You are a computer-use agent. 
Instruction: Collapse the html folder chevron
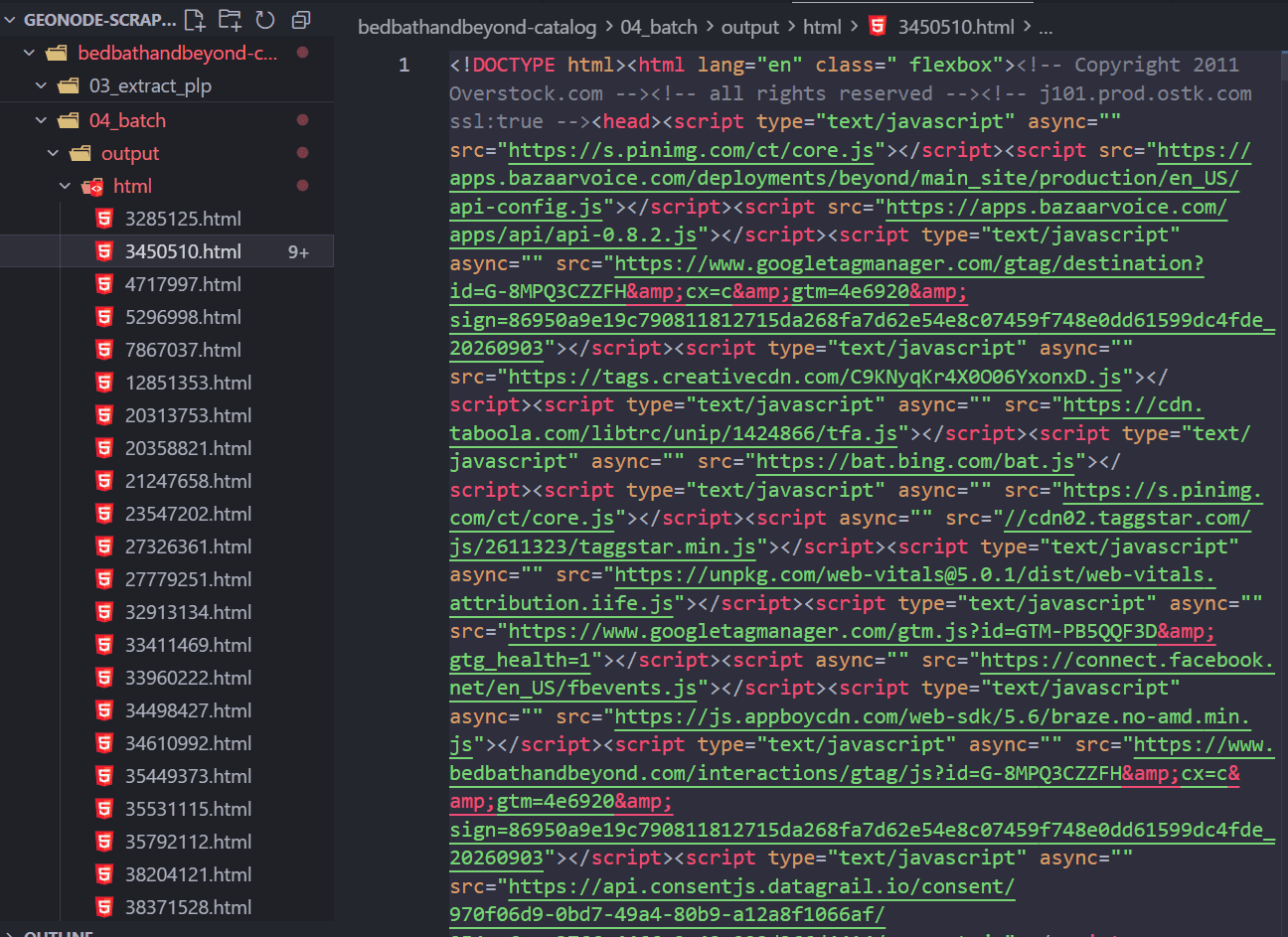[65, 186]
